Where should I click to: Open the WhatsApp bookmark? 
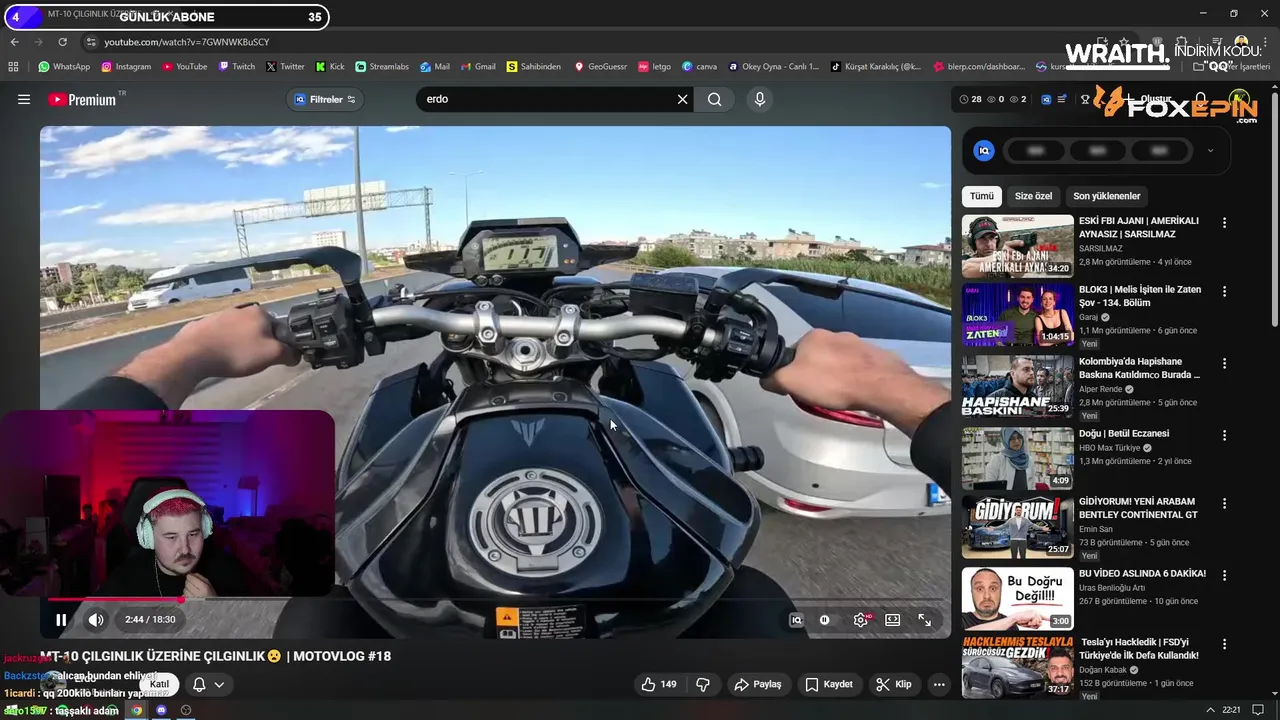[x=64, y=67]
